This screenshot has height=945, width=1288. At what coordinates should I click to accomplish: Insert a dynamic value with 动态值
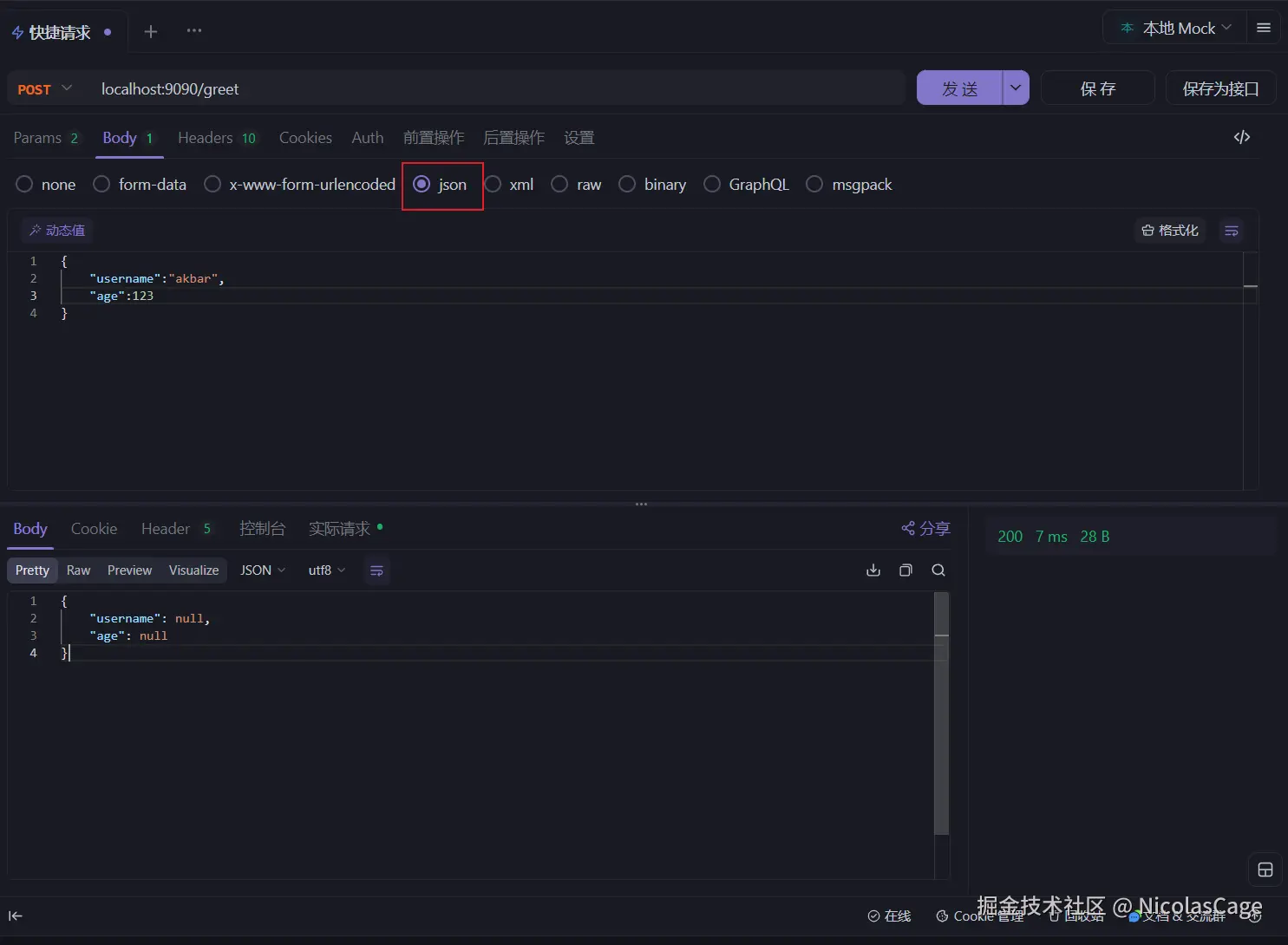point(57,231)
